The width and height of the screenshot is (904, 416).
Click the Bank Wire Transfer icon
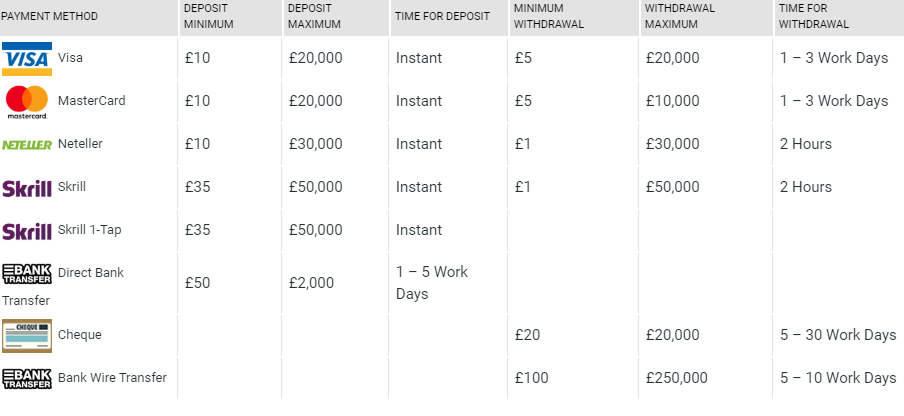[27, 379]
